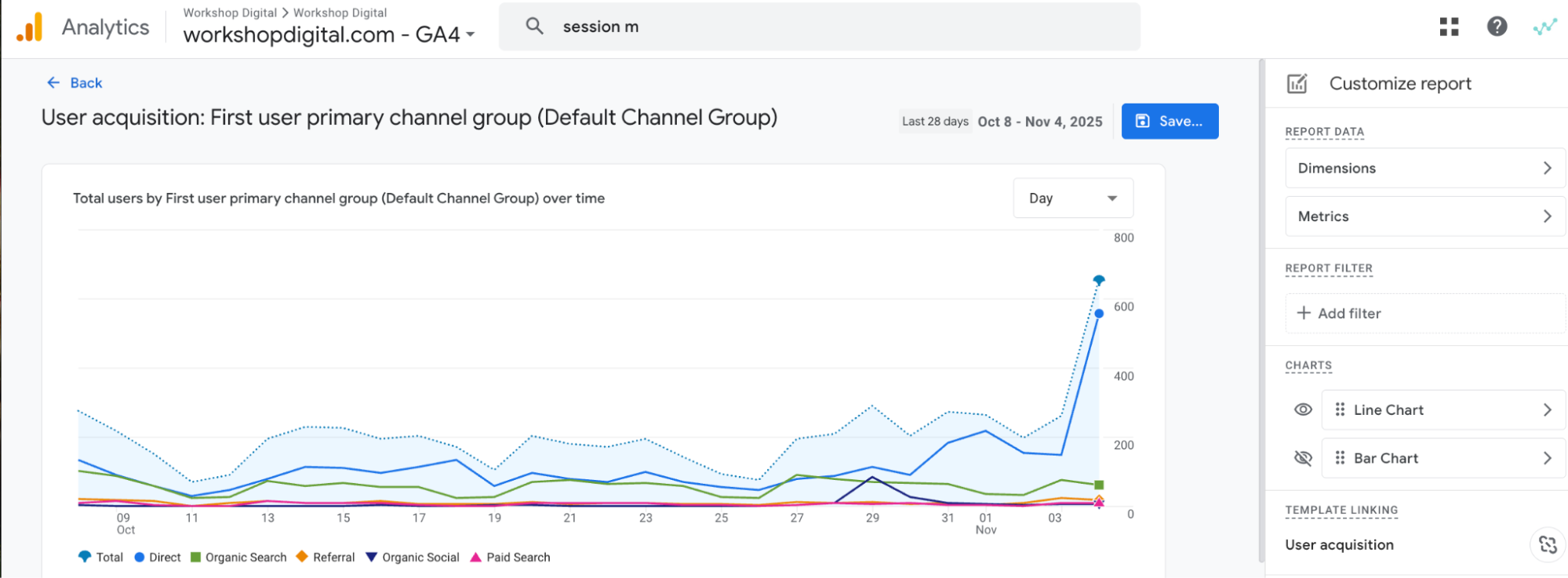Image resolution: width=1568 pixels, height=578 pixels.
Task: Click the Google Analytics logo
Action: point(30,27)
